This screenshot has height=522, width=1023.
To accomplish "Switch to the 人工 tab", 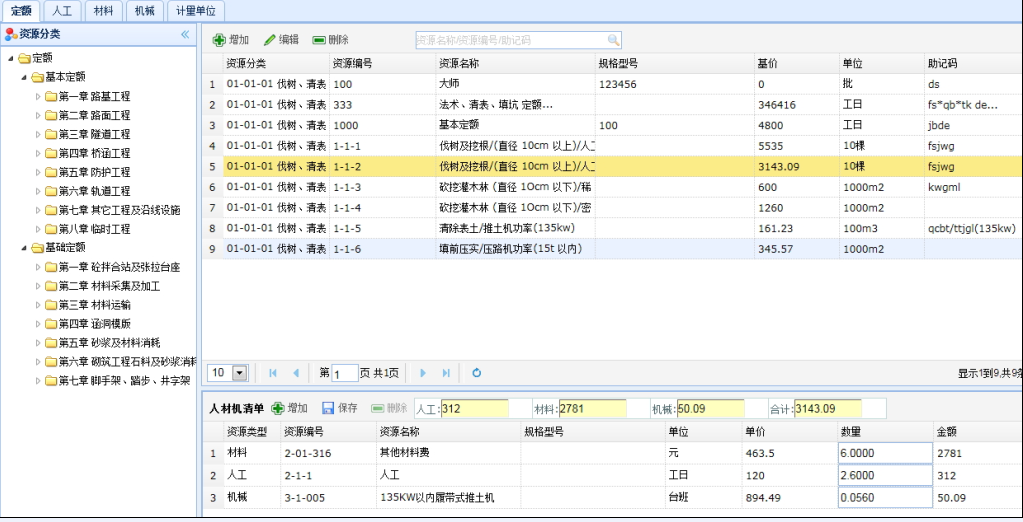I will (x=62, y=10).
